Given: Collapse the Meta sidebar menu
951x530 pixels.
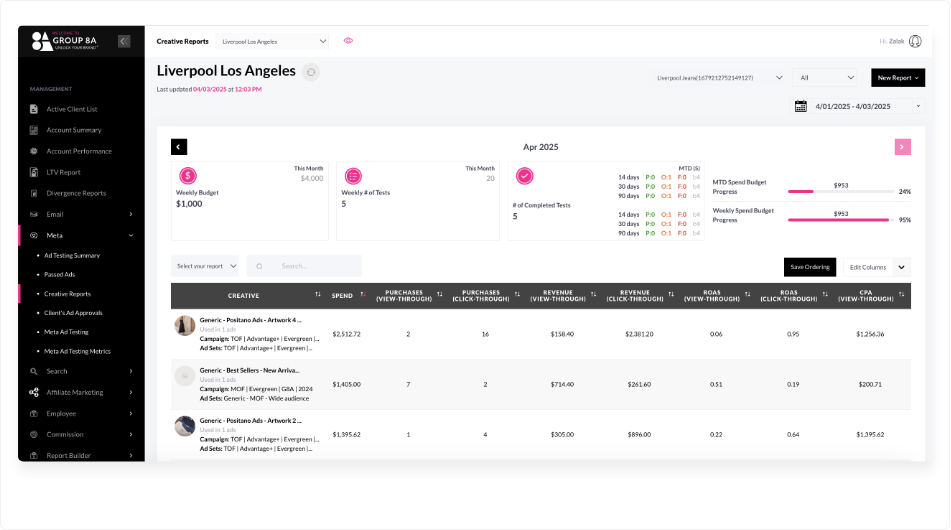Looking at the screenshot, I should pyautogui.click(x=131, y=235).
